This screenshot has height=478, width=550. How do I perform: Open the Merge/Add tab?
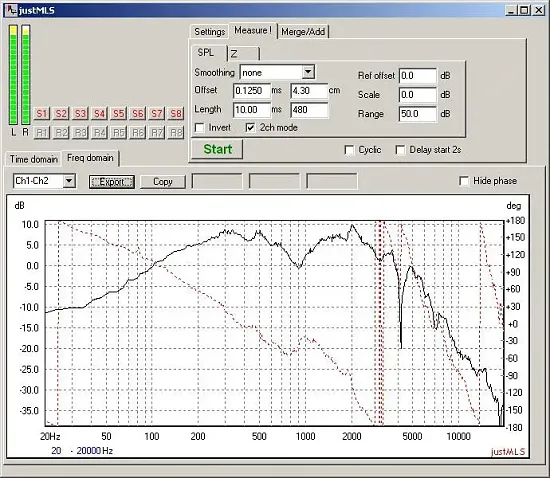[303, 32]
